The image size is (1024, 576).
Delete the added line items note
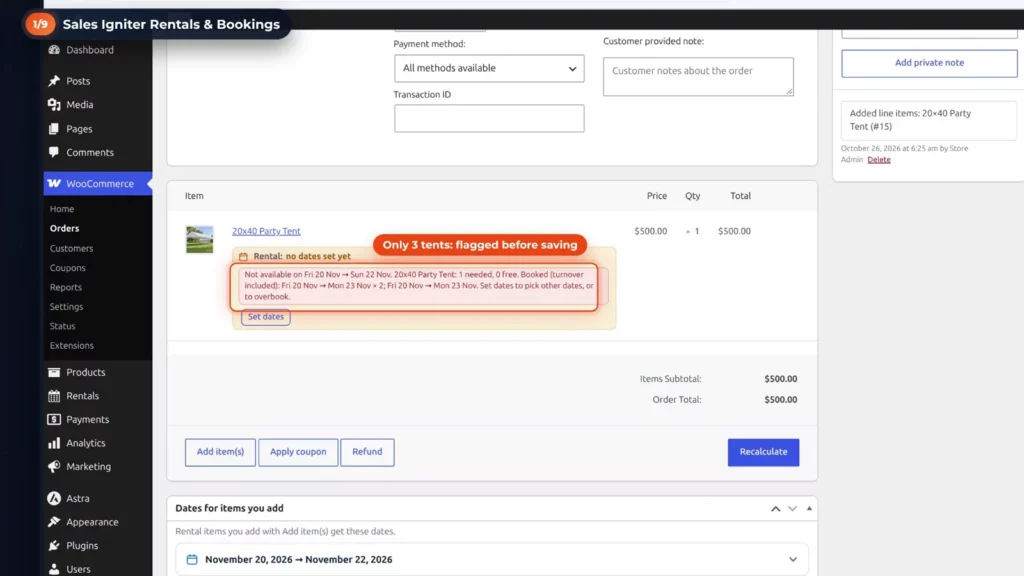pos(878,159)
